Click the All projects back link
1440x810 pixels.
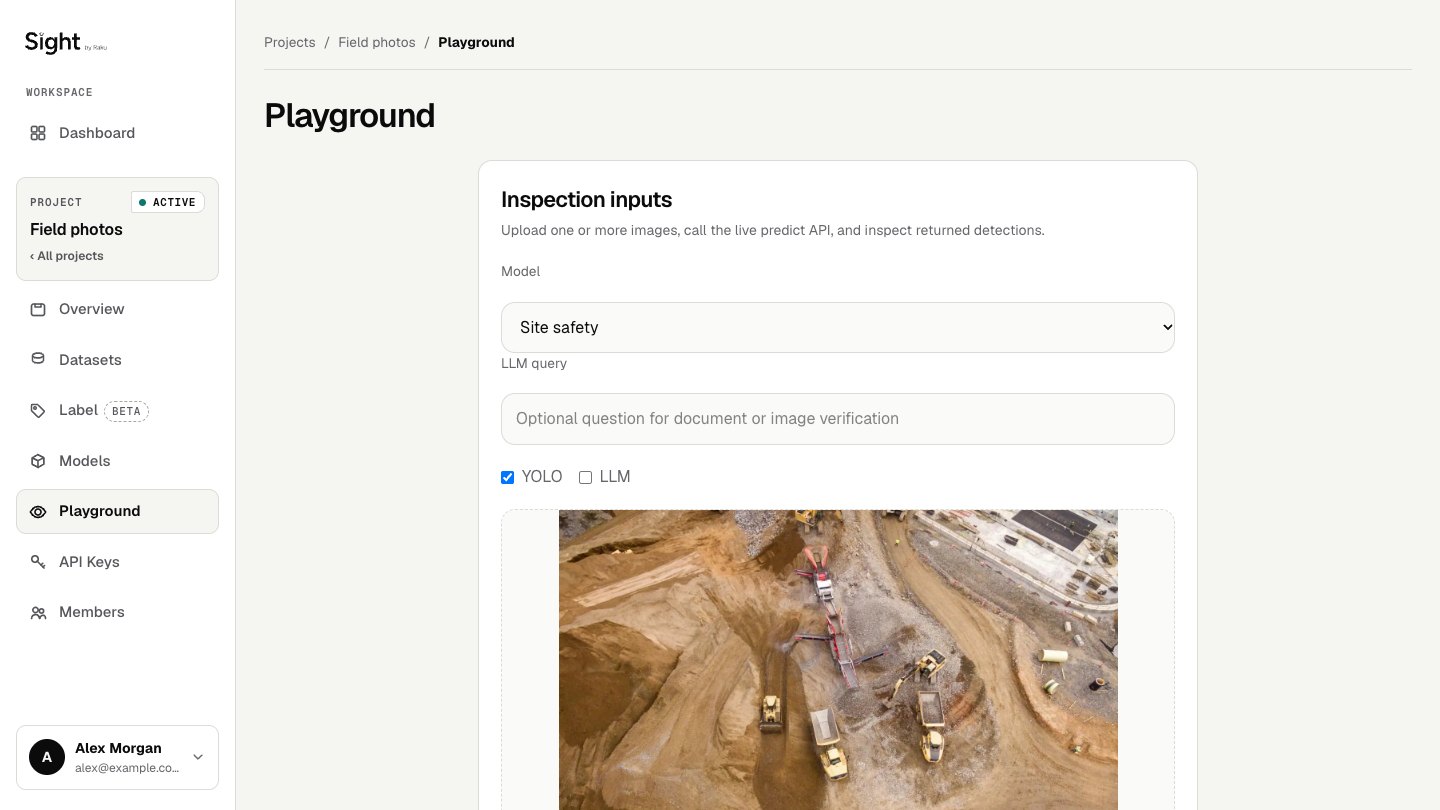(x=67, y=256)
